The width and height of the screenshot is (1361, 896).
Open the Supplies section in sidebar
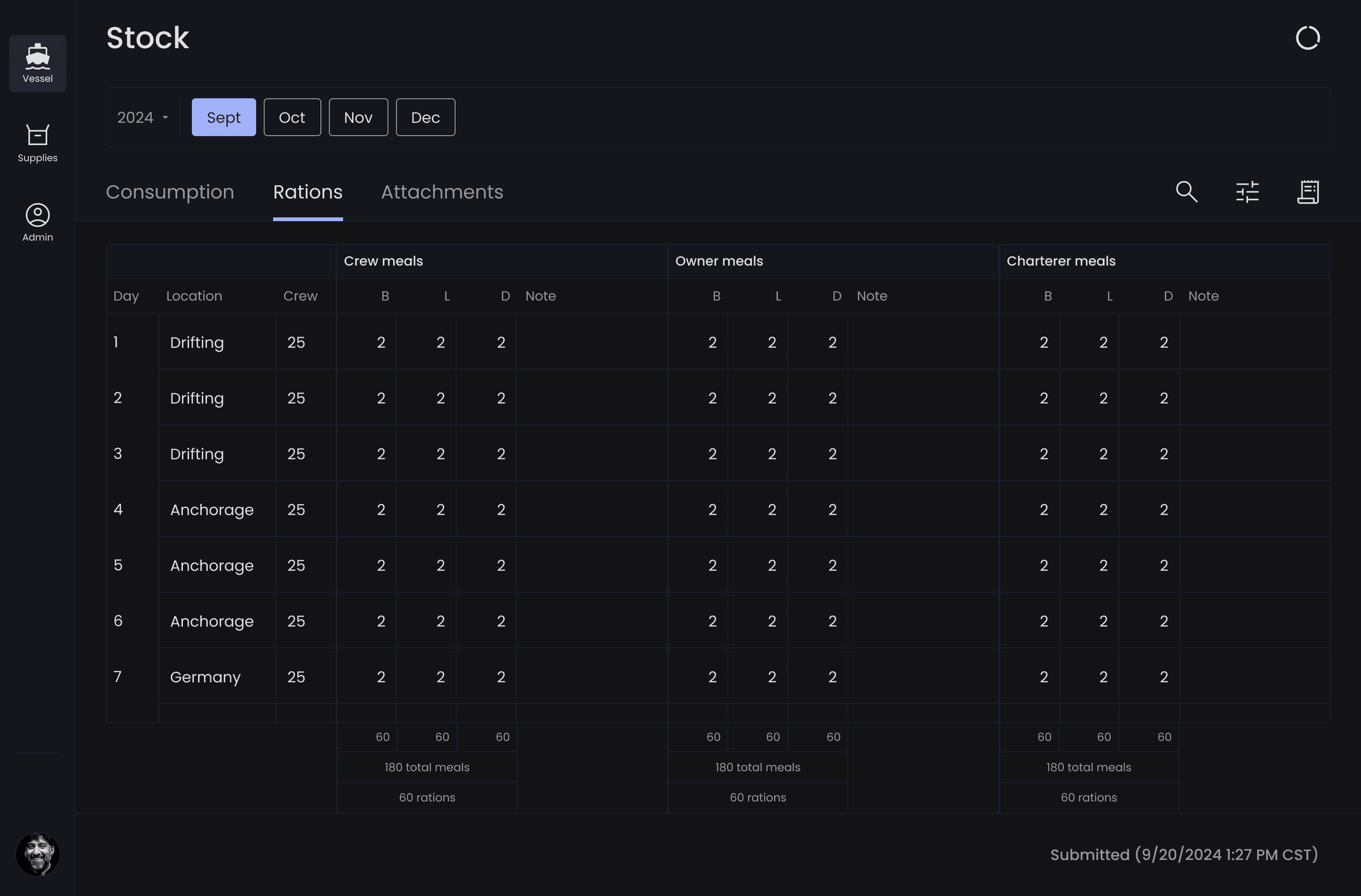[38, 143]
